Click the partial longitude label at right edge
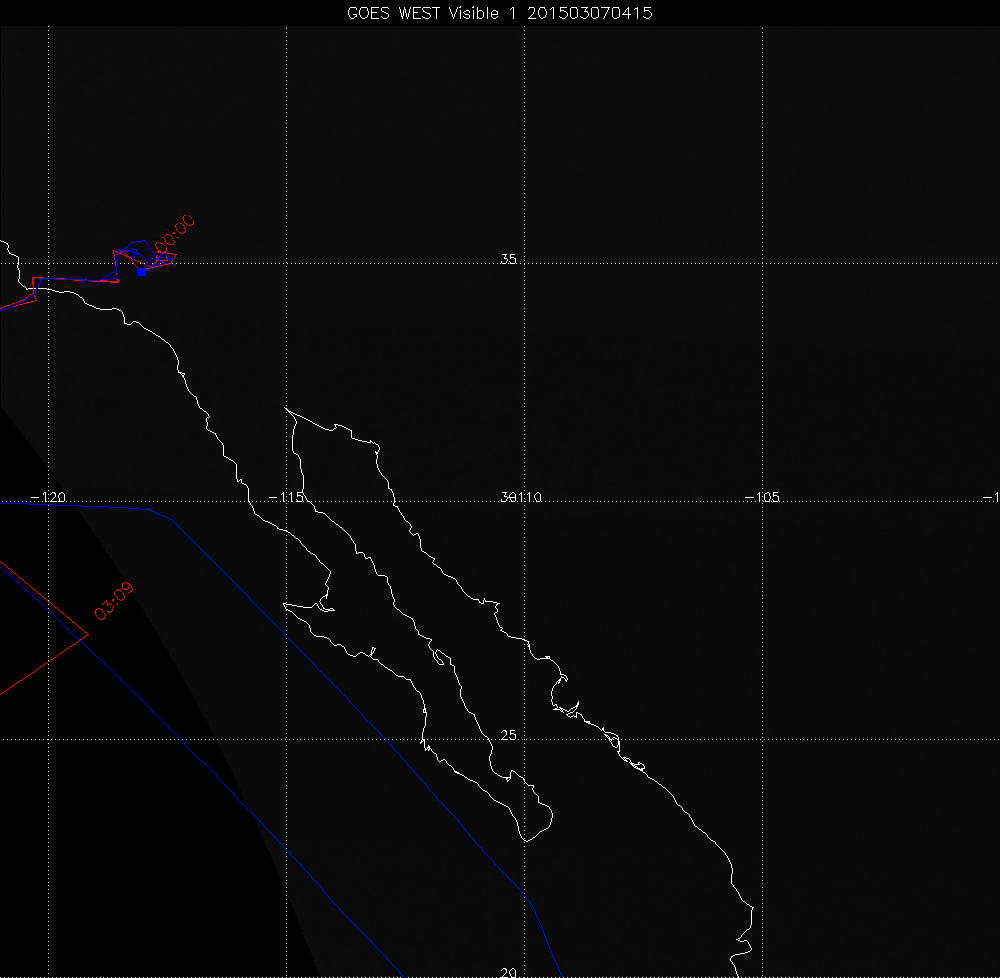The height and width of the screenshot is (978, 1000). [992, 497]
